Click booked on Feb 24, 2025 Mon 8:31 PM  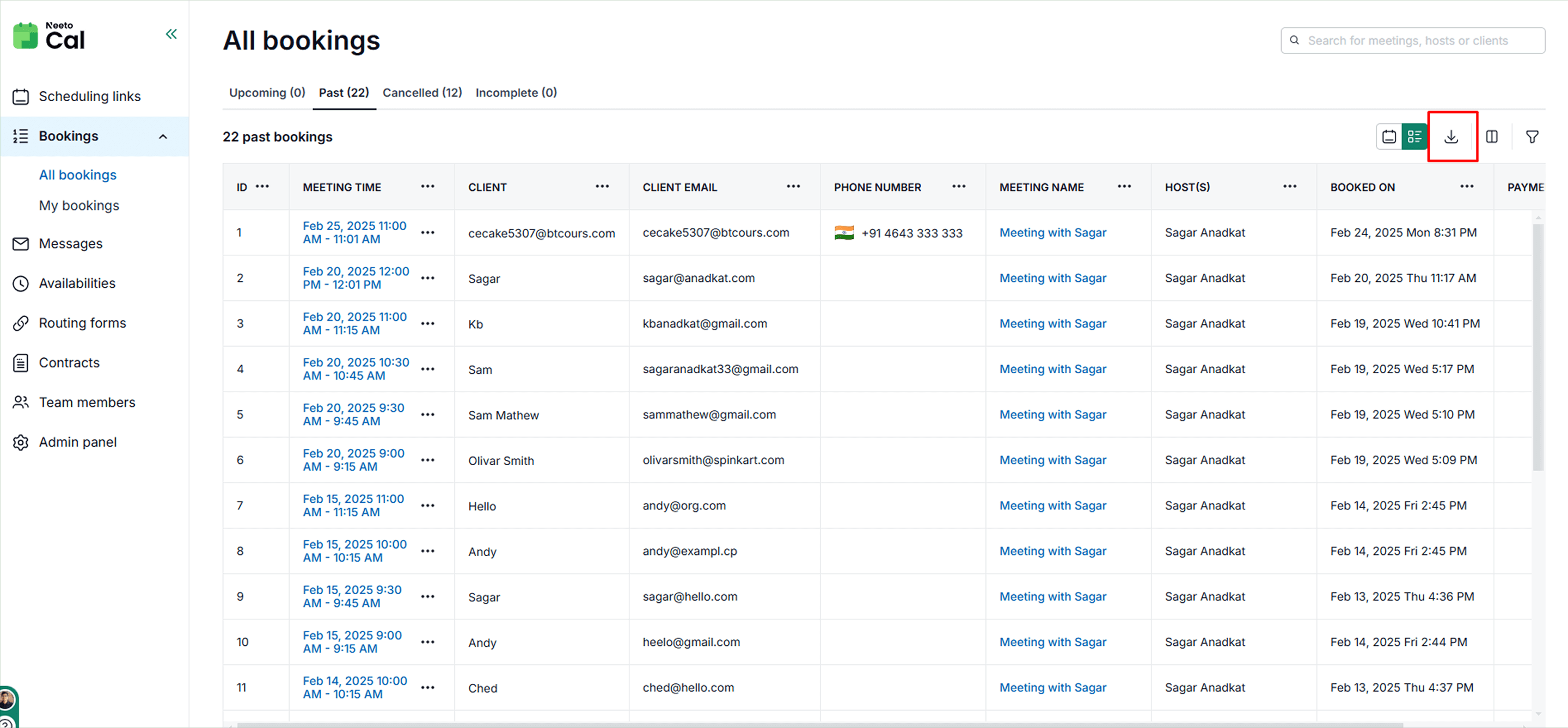[1404, 232]
